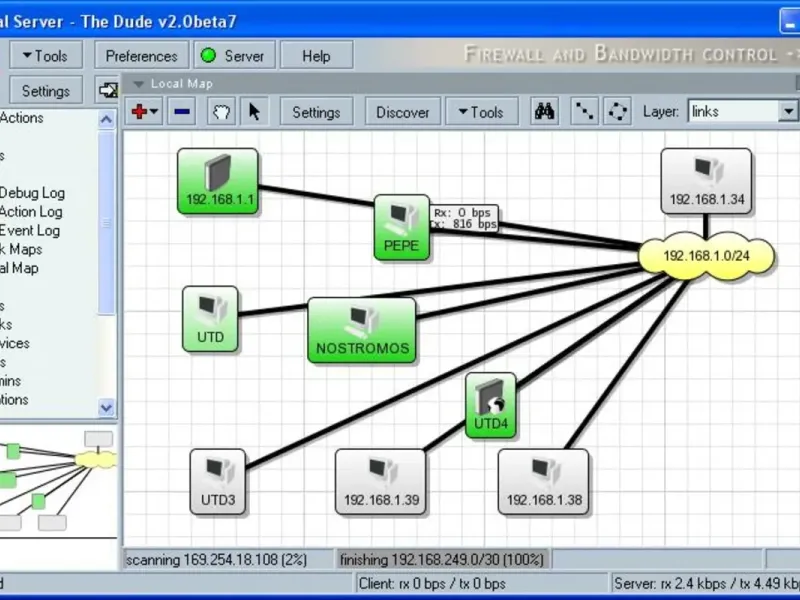Open the Help menu
The height and width of the screenshot is (600, 800).
(x=316, y=56)
